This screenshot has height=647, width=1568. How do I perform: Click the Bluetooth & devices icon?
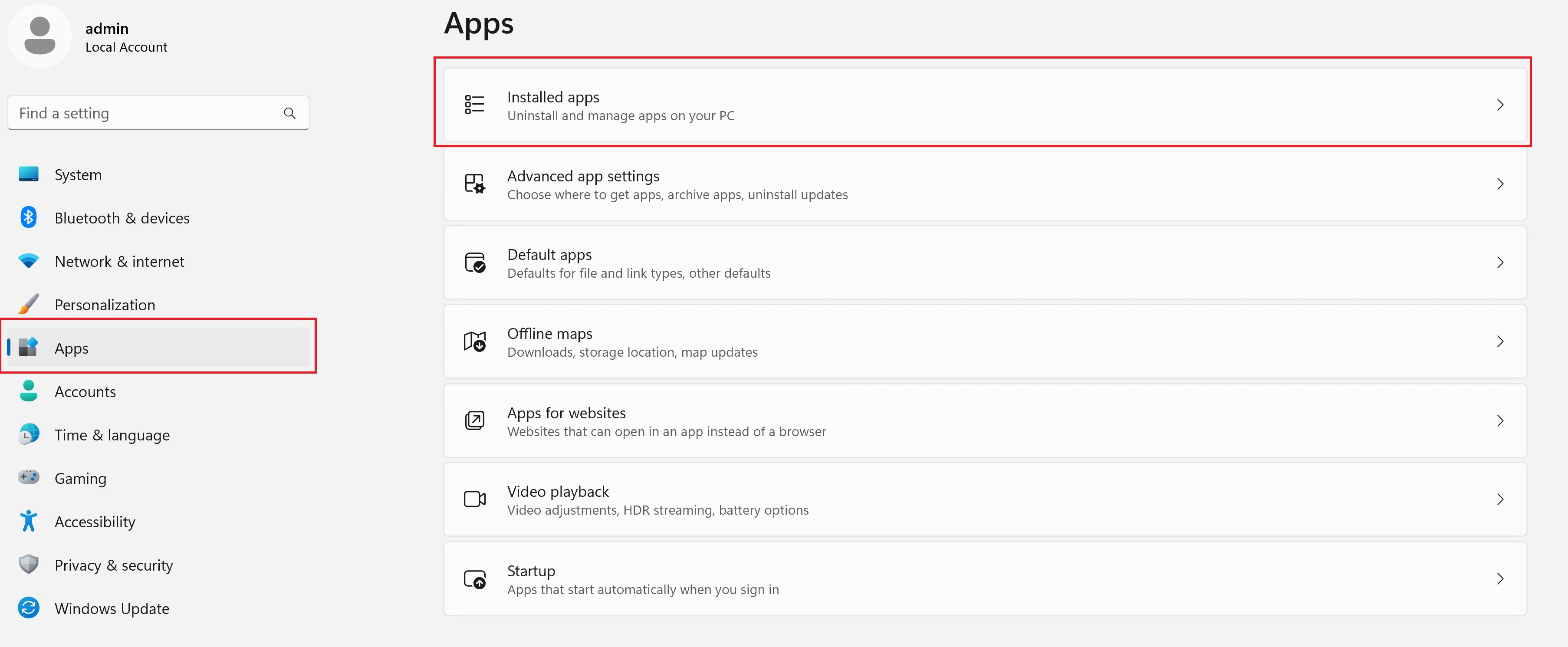[28, 217]
